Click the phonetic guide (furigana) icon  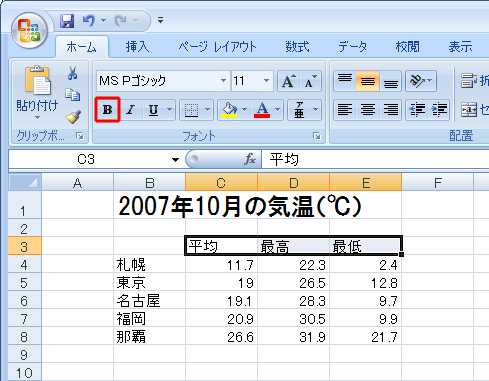[299, 110]
